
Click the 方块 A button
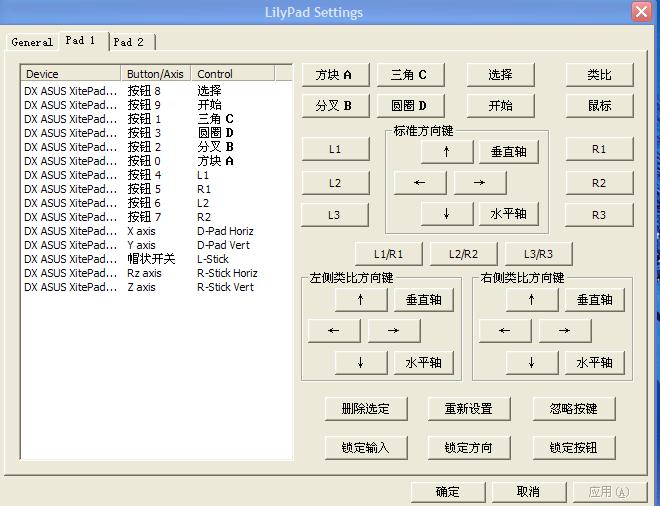point(334,75)
